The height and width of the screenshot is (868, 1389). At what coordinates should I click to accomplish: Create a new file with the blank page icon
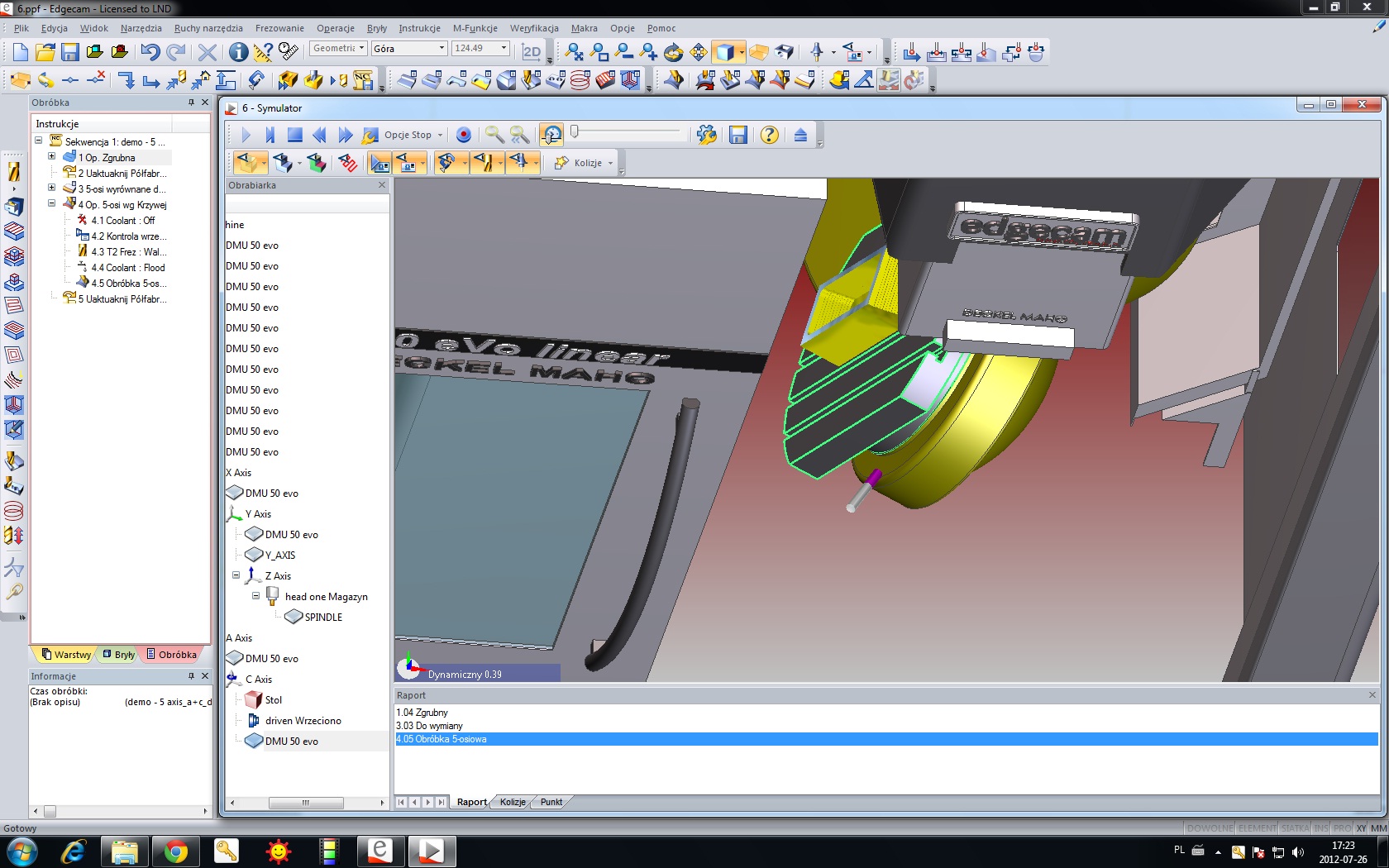point(20,52)
